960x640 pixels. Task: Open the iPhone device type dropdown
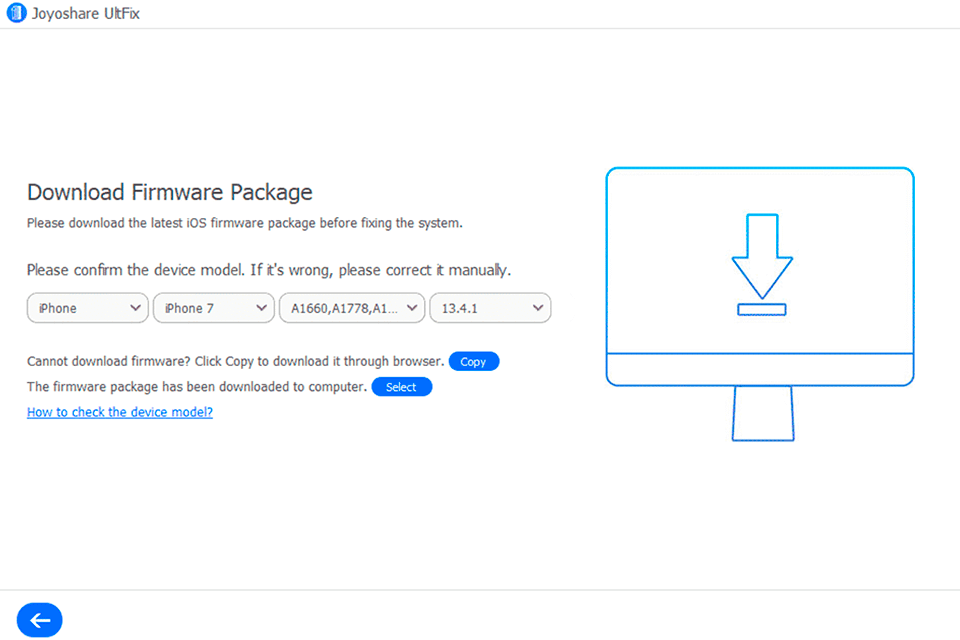tap(88, 308)
